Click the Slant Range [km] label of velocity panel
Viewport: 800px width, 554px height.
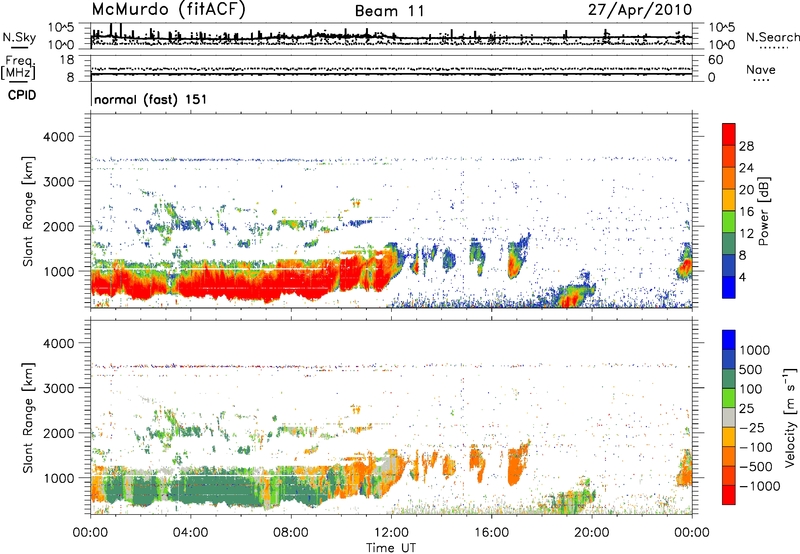point(28,417)
